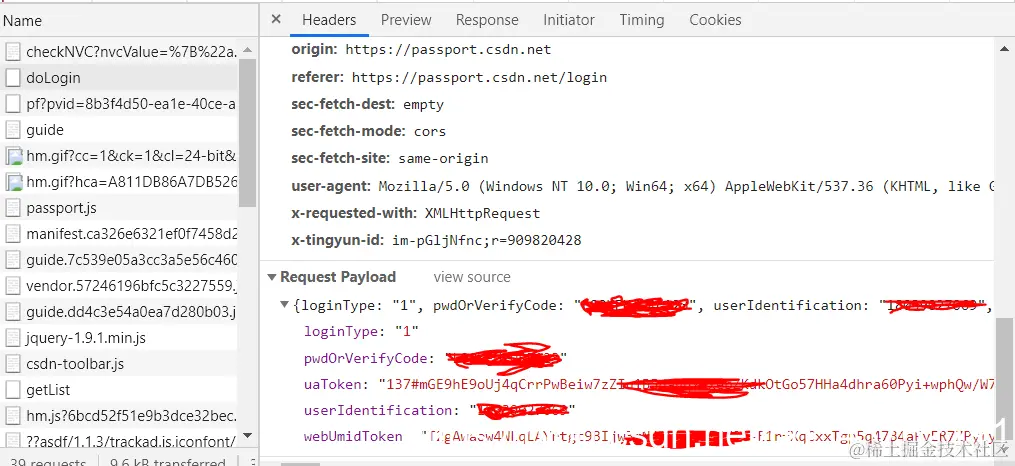Click the file icon beside guide request
Image resolution: width=1015 pixels, height=466 pixels.
point(13,129)
